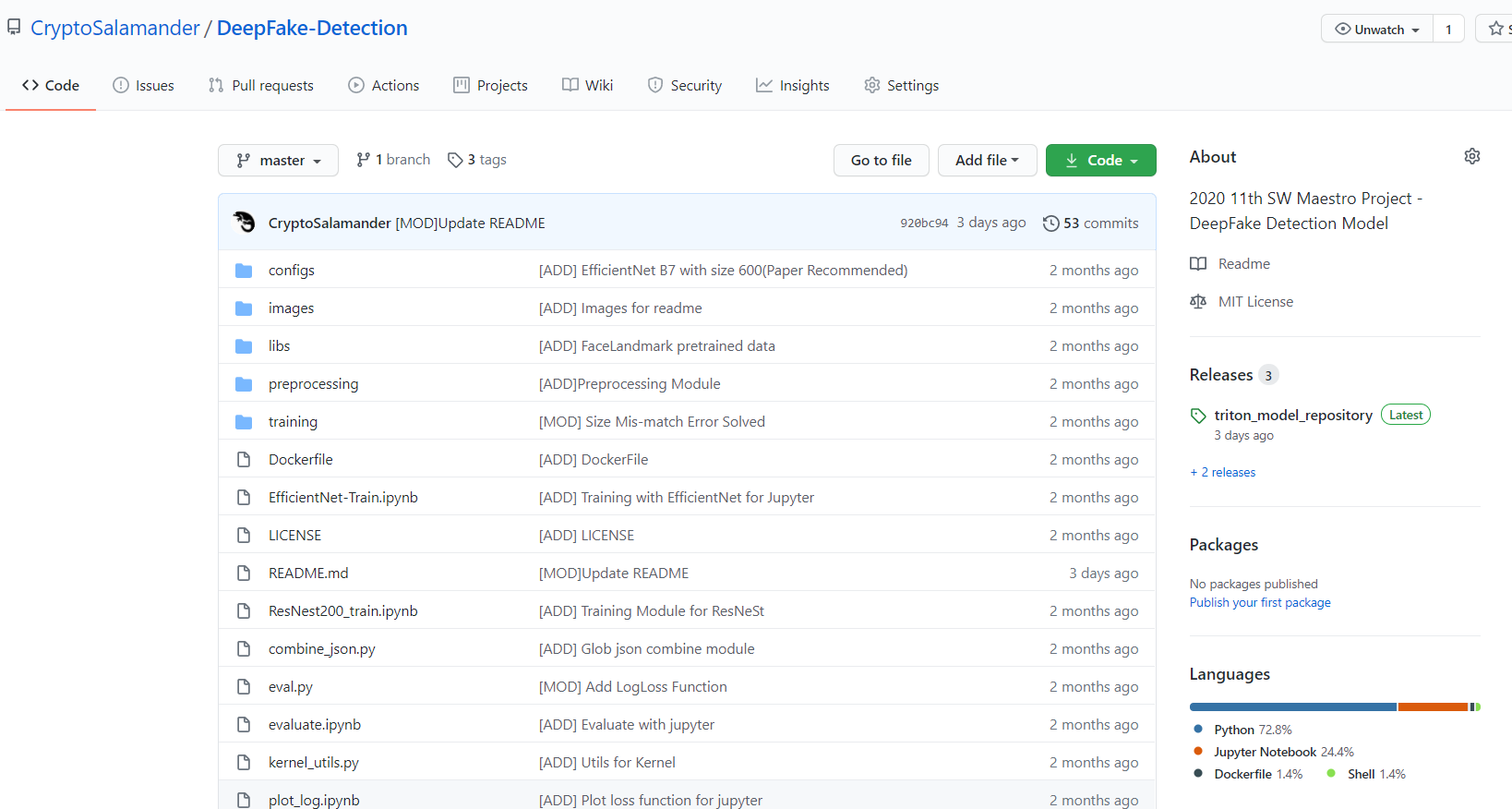View the 3 tags link
The width and height of the screenshot is (1512, 809).
(x=477, y=160)
